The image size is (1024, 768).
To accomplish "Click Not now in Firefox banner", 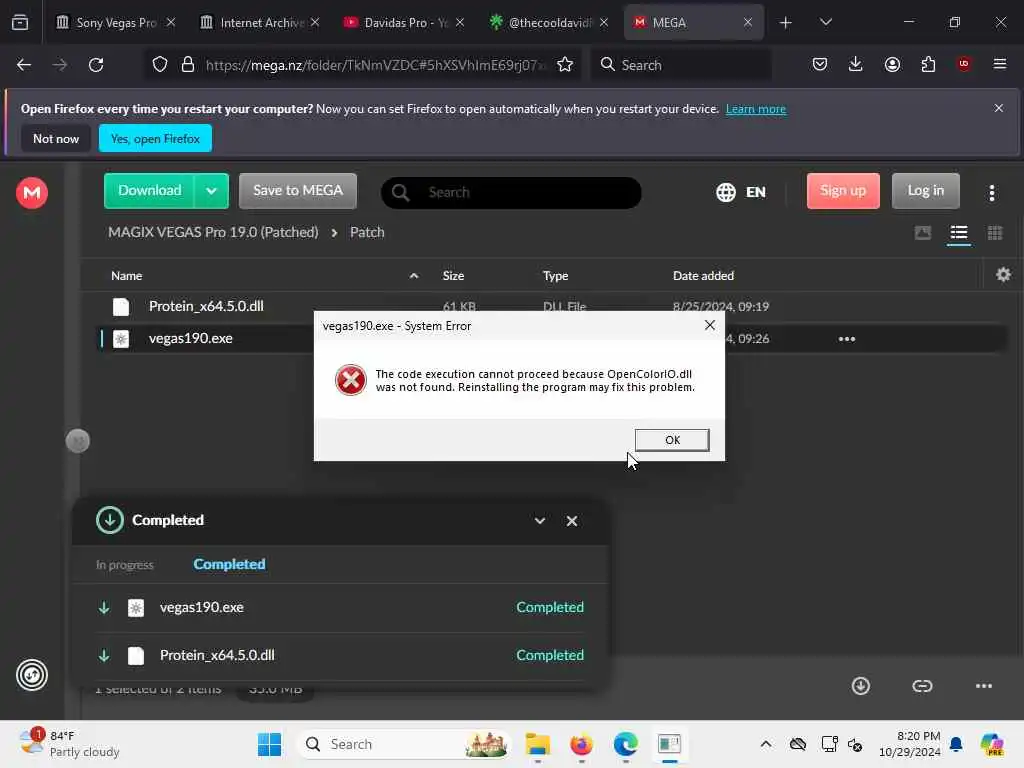I will point(56,138).
